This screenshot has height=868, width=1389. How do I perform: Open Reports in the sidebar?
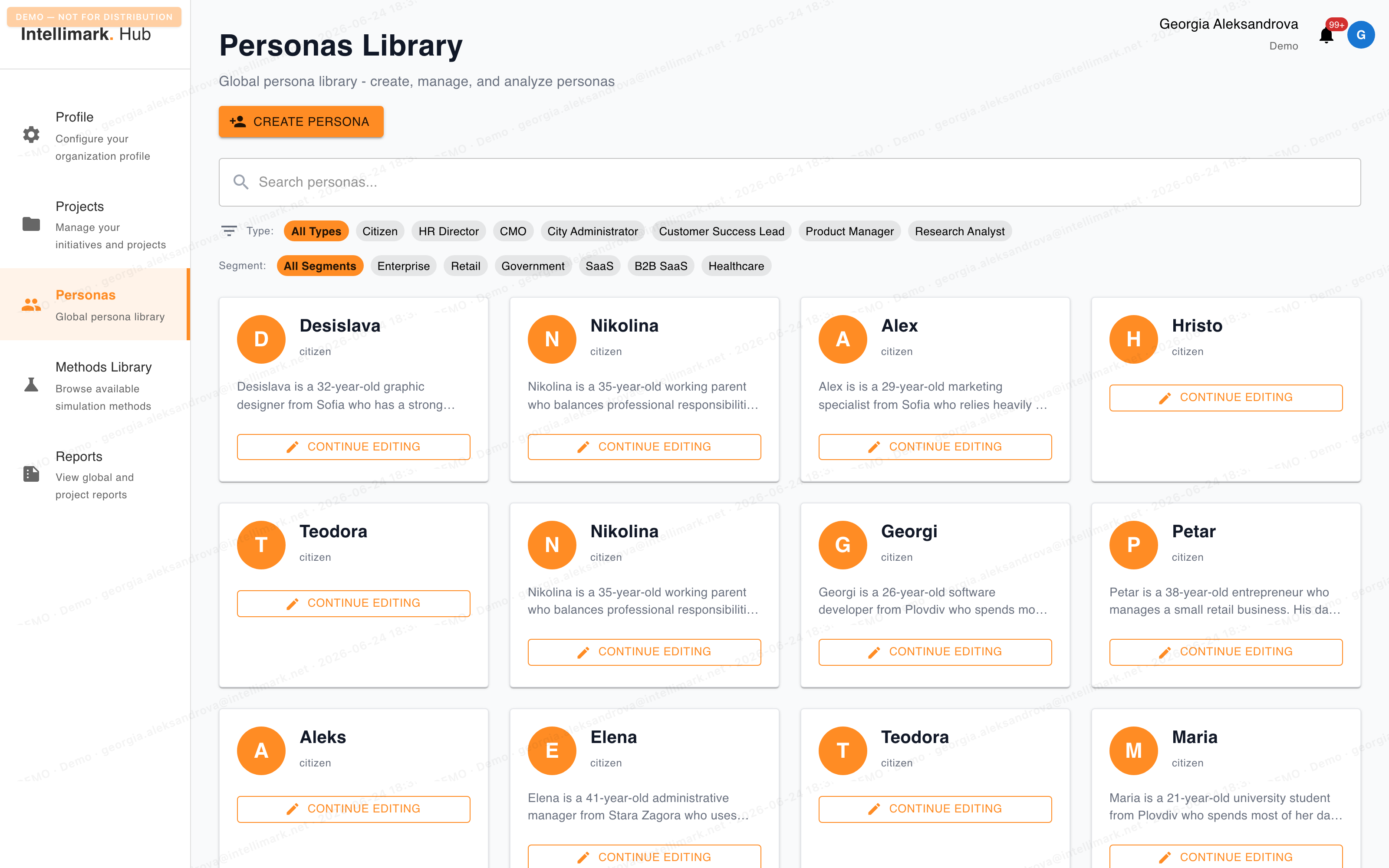tap(95, 474)
